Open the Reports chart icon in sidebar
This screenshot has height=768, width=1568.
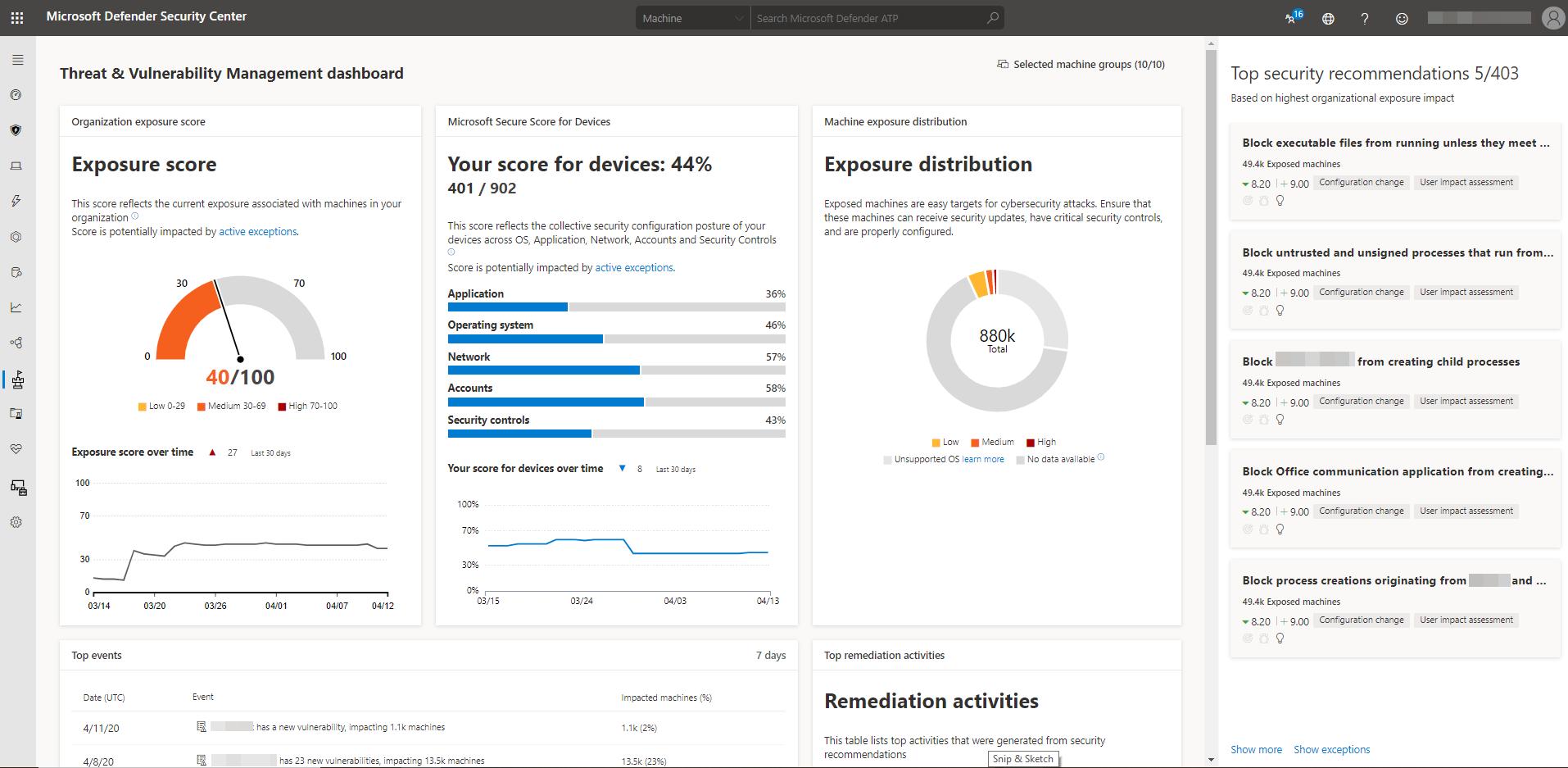tap(16, 308)
